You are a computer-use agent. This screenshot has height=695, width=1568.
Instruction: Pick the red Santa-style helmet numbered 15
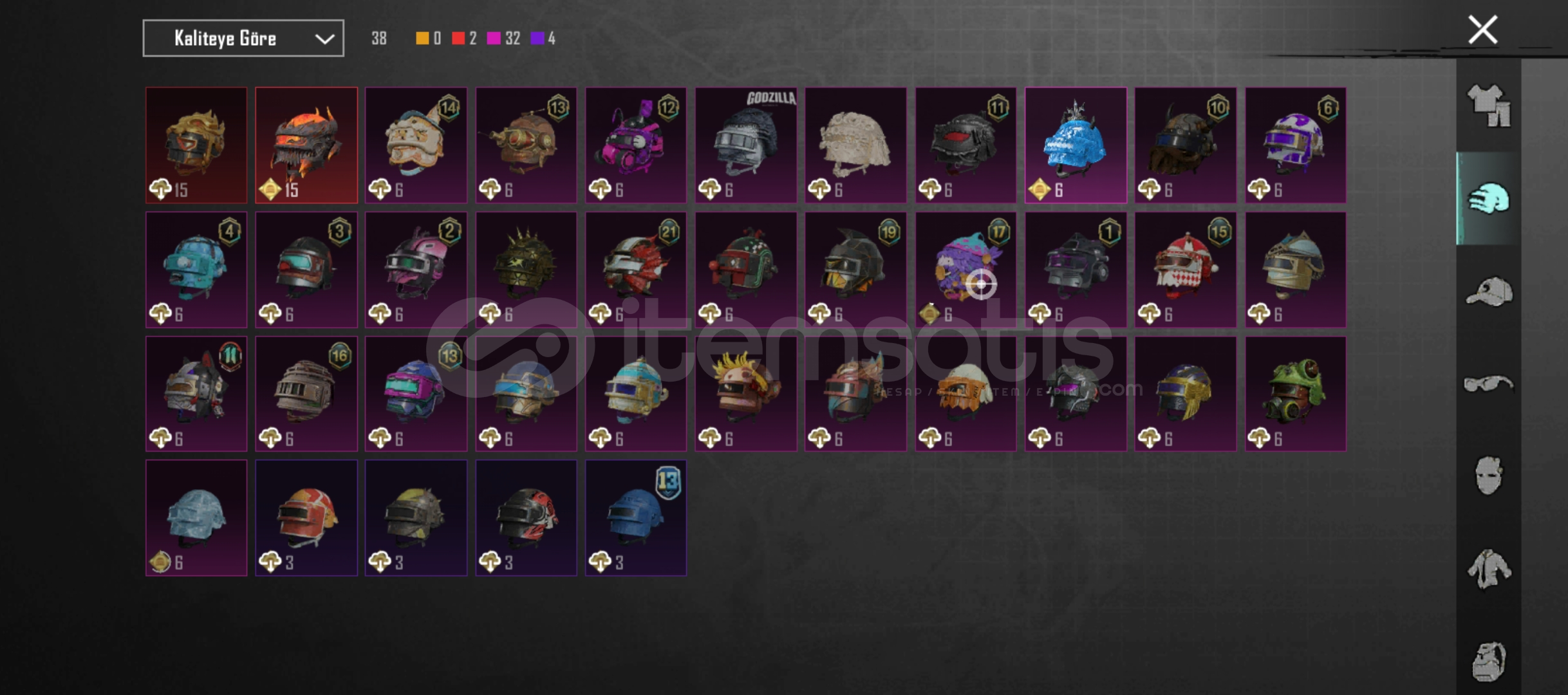coord(1186,270)
